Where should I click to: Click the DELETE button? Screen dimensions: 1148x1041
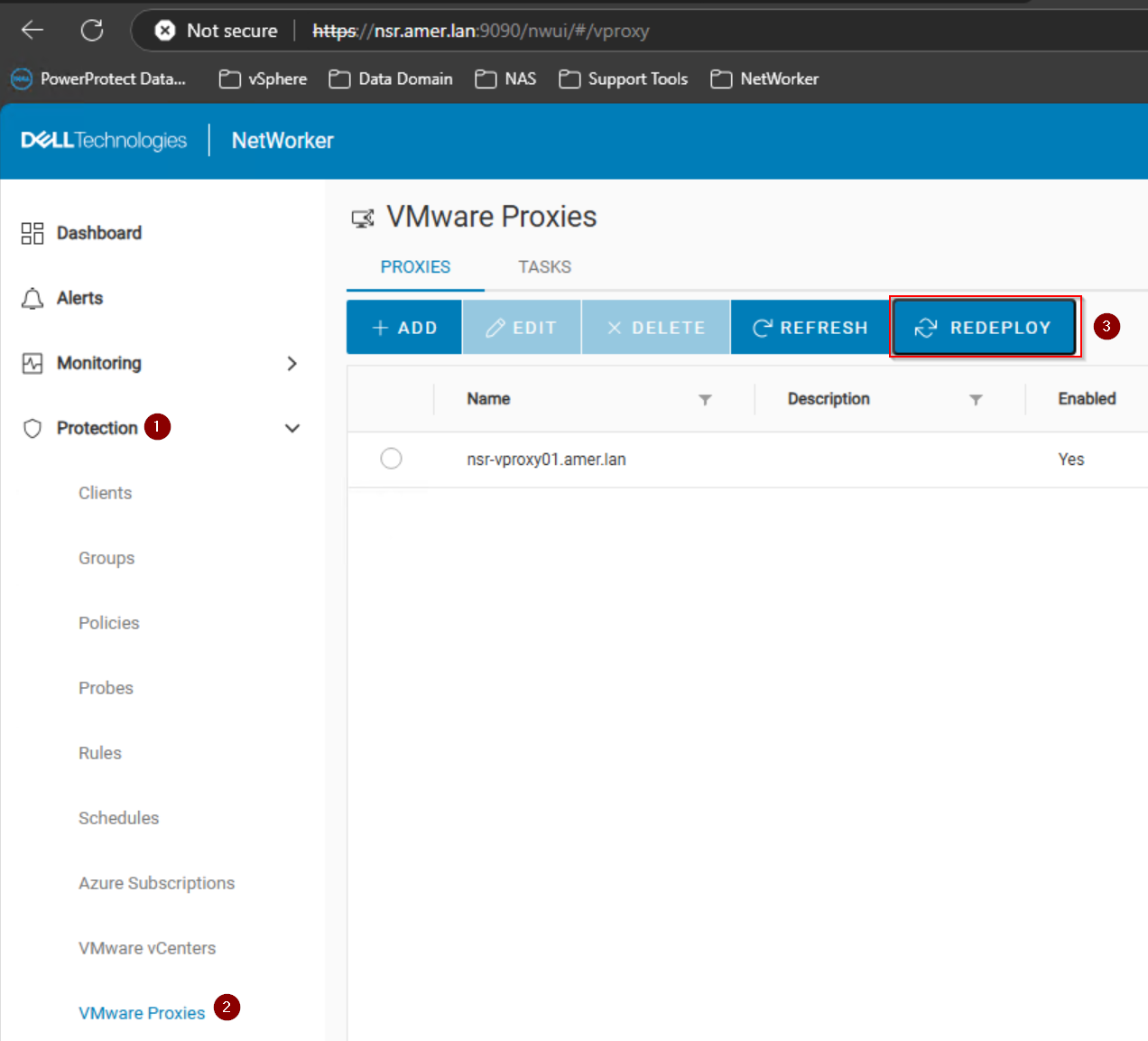[x=656, y=328]
